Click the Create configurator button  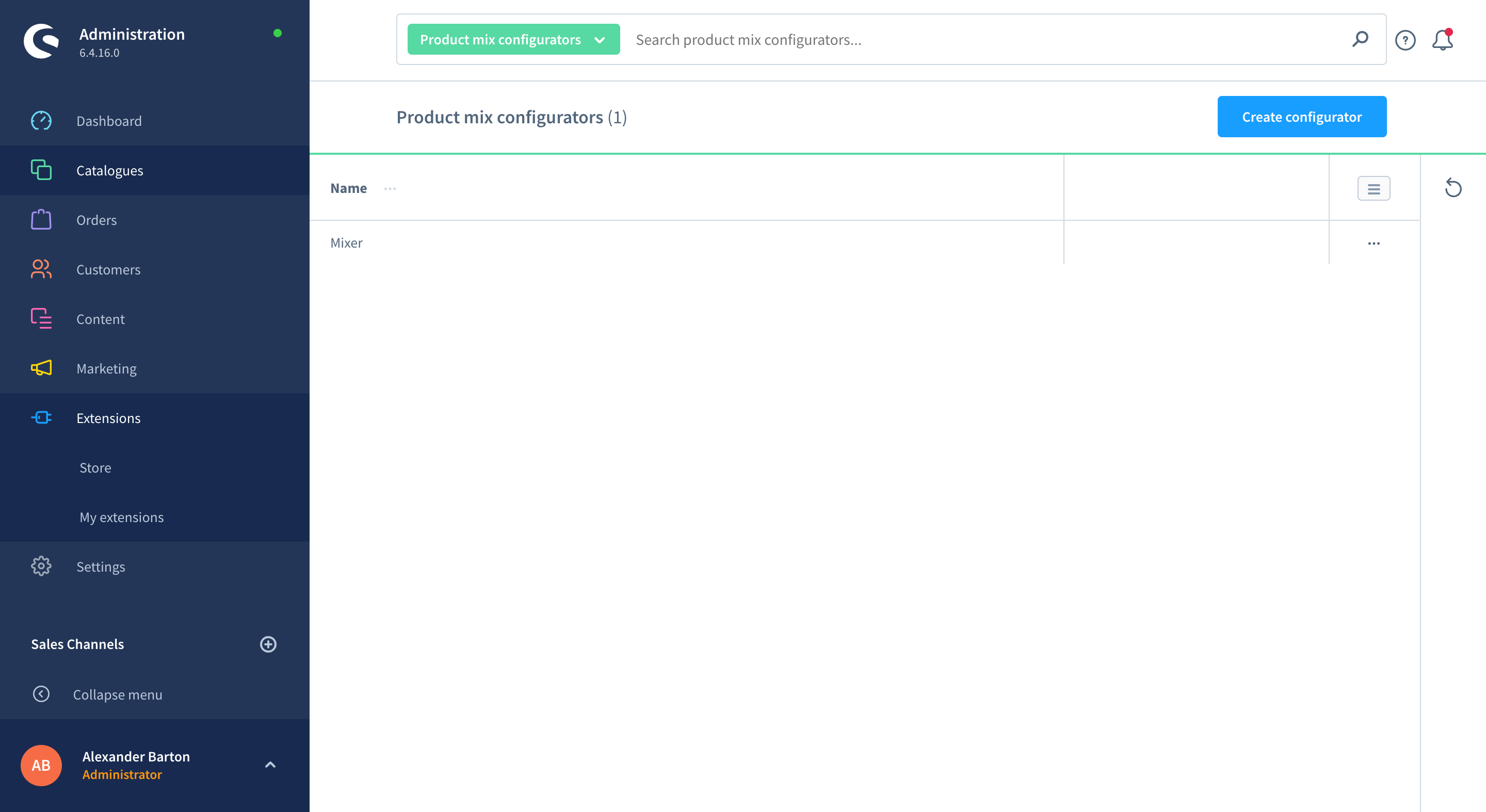click(1302, 116)
